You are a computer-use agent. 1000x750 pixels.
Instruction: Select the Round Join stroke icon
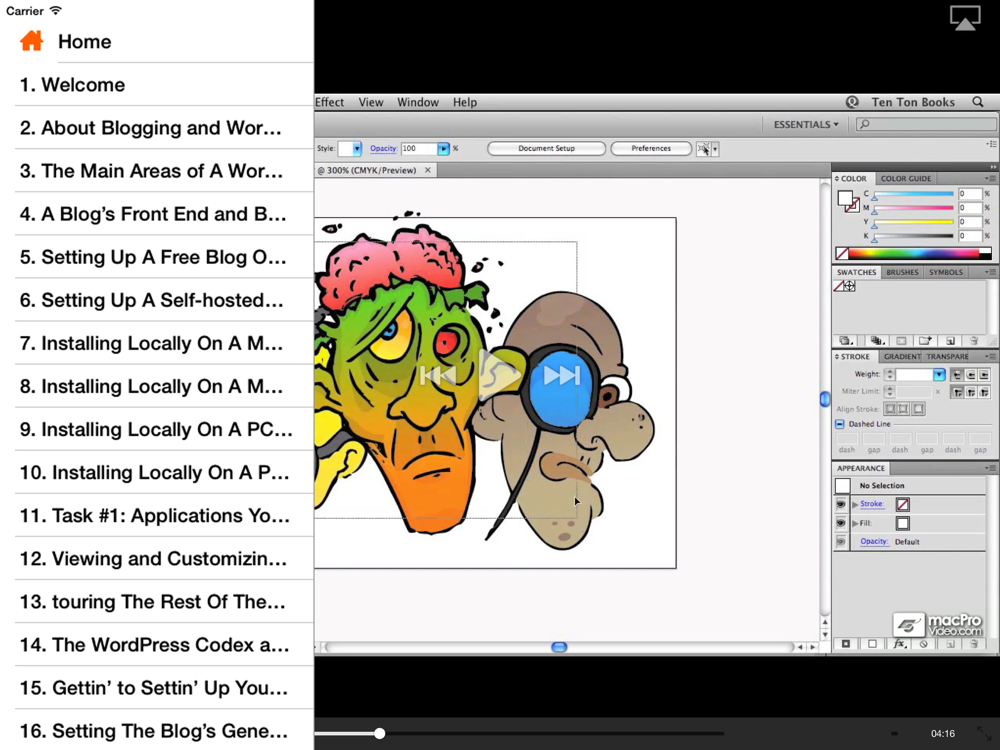click(971, 392)
